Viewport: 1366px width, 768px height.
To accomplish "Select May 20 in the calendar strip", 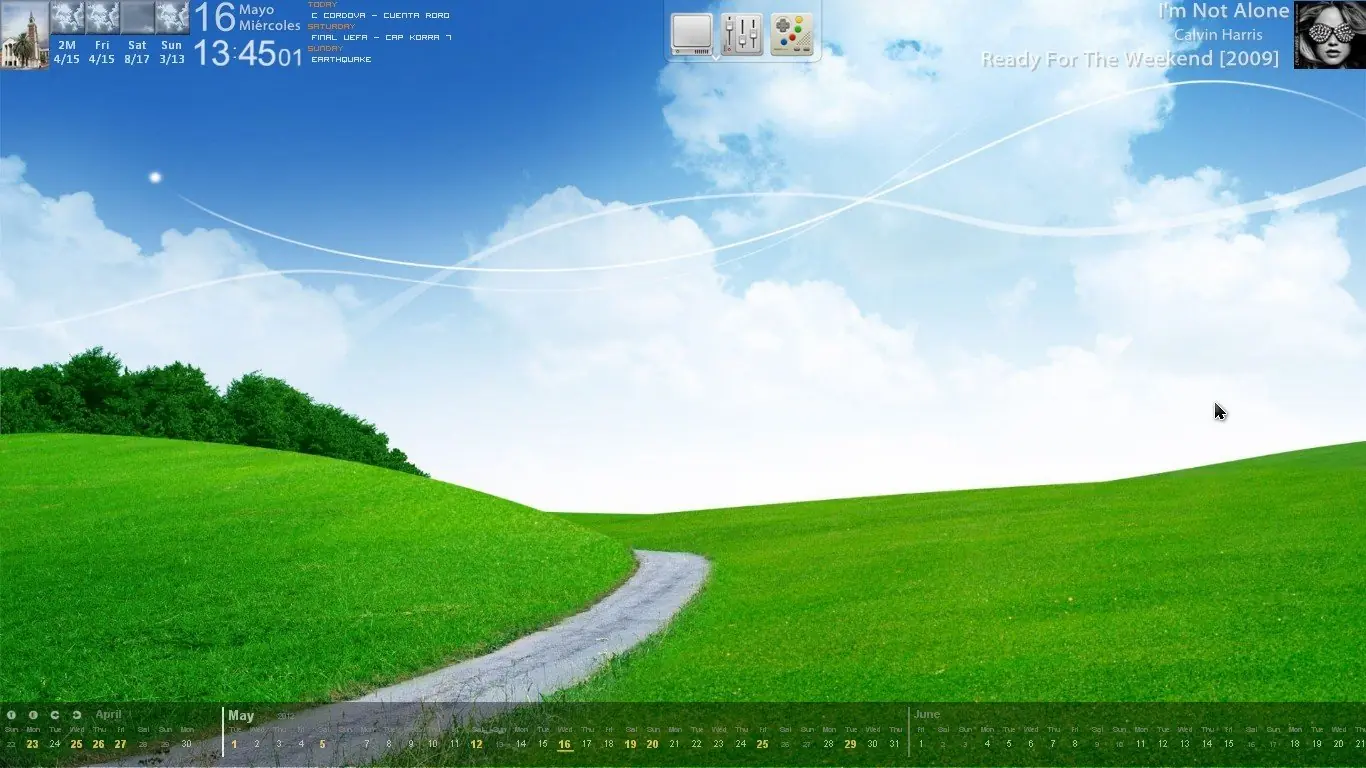I will (x=652, y=744).
